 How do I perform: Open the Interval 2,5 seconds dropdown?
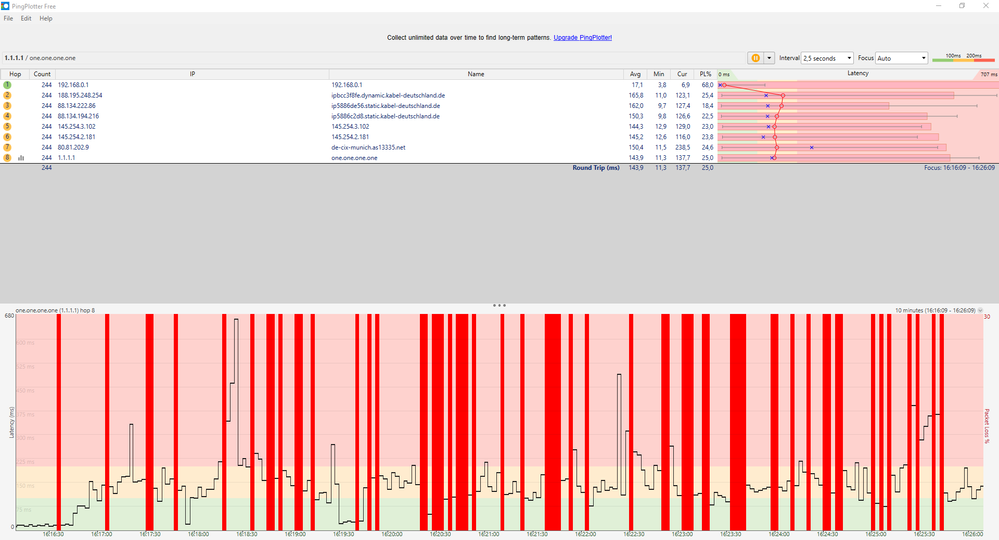pyautogui.click(x=827, y=58)
